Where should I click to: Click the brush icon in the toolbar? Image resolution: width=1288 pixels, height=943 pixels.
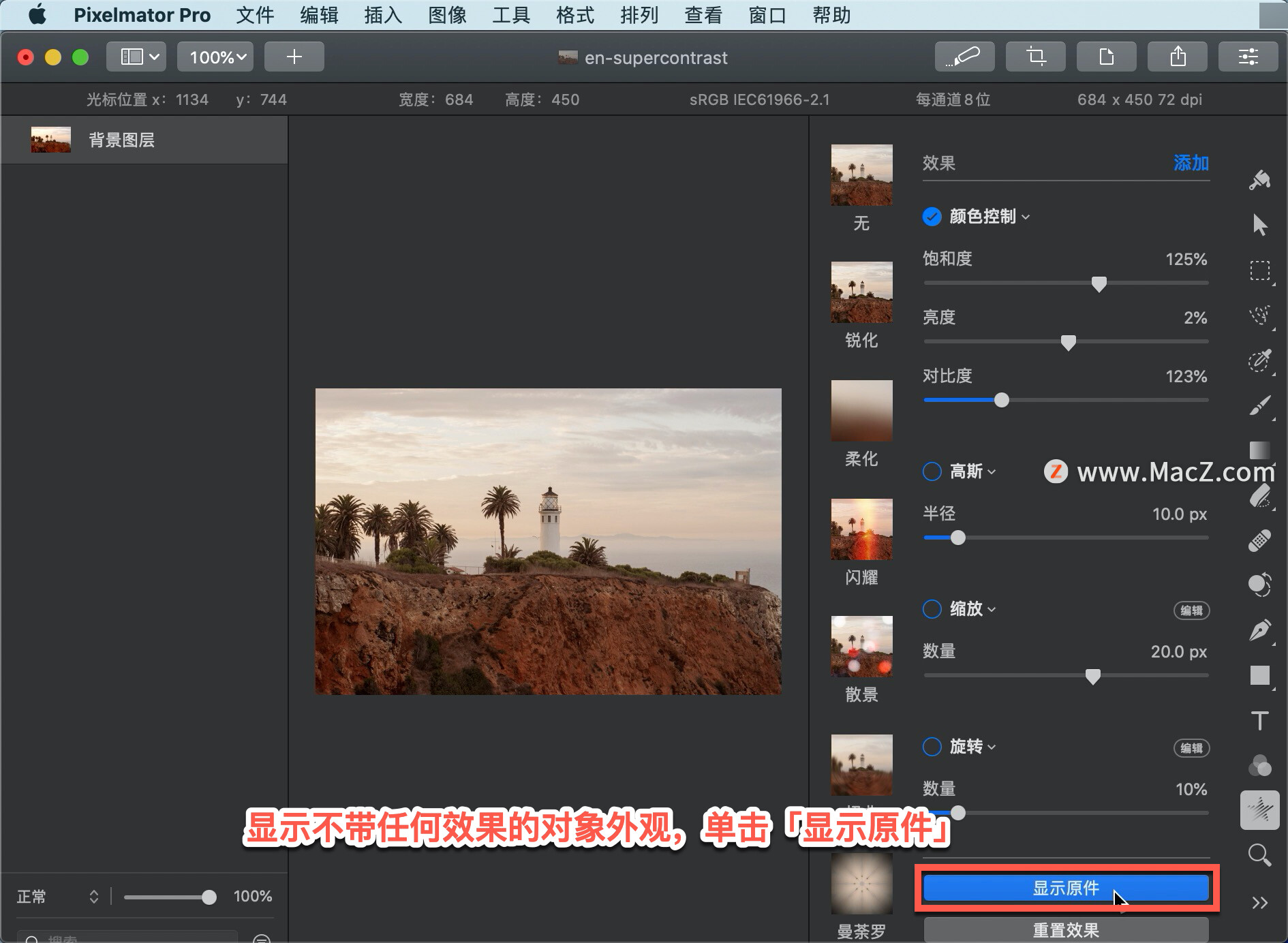(964, 57)
